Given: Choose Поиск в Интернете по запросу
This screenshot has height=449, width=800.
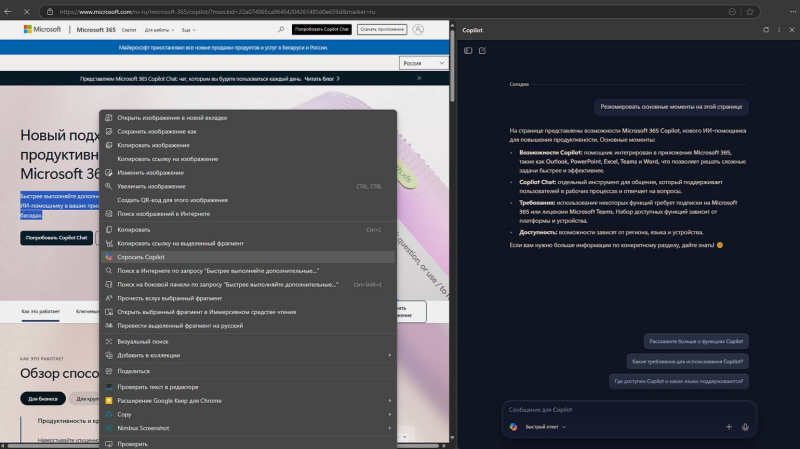Looking at the screenshot, I should (x=248, y=271).
